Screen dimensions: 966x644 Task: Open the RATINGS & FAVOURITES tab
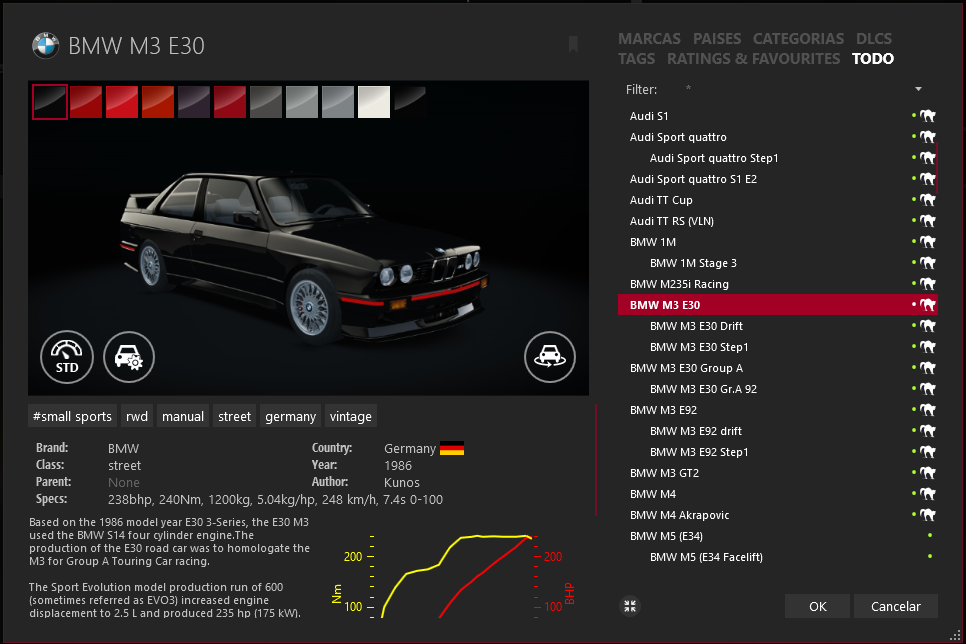[x=753, y=59]
